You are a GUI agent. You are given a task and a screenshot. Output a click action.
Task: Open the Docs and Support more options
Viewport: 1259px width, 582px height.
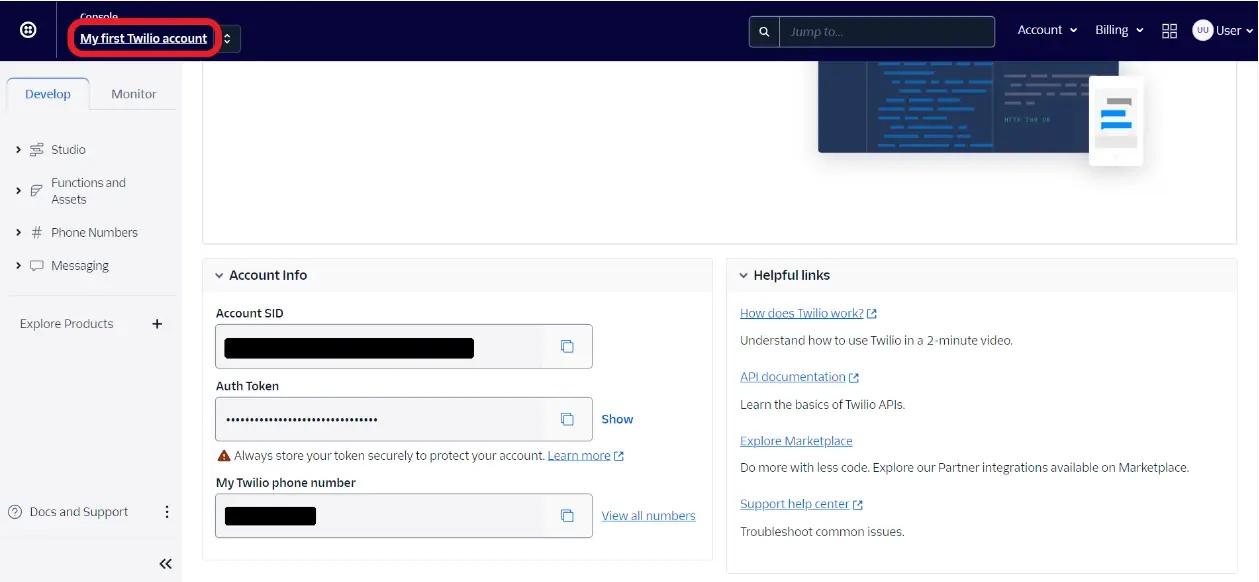tap(167, 512)
